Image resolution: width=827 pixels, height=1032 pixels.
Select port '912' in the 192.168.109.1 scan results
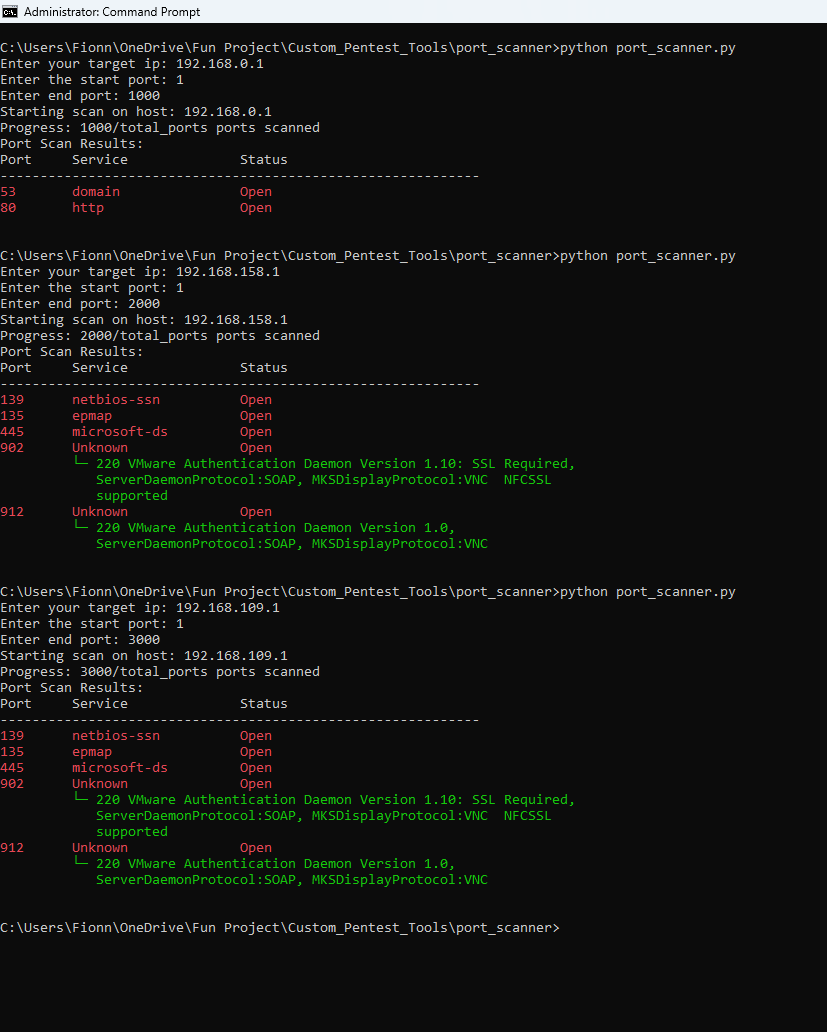pyautogui.click(x=12, y=848)
